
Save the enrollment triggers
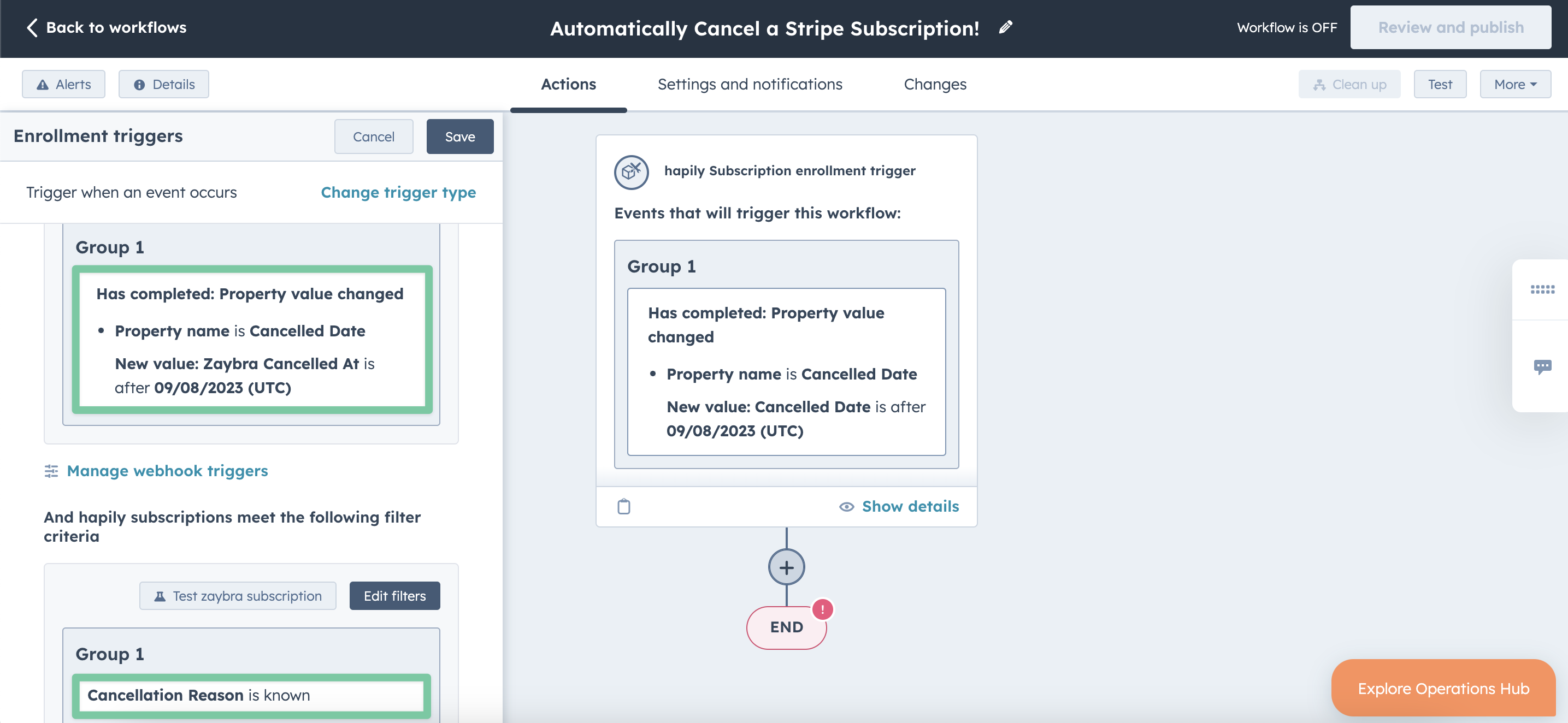tap(459, 137)
